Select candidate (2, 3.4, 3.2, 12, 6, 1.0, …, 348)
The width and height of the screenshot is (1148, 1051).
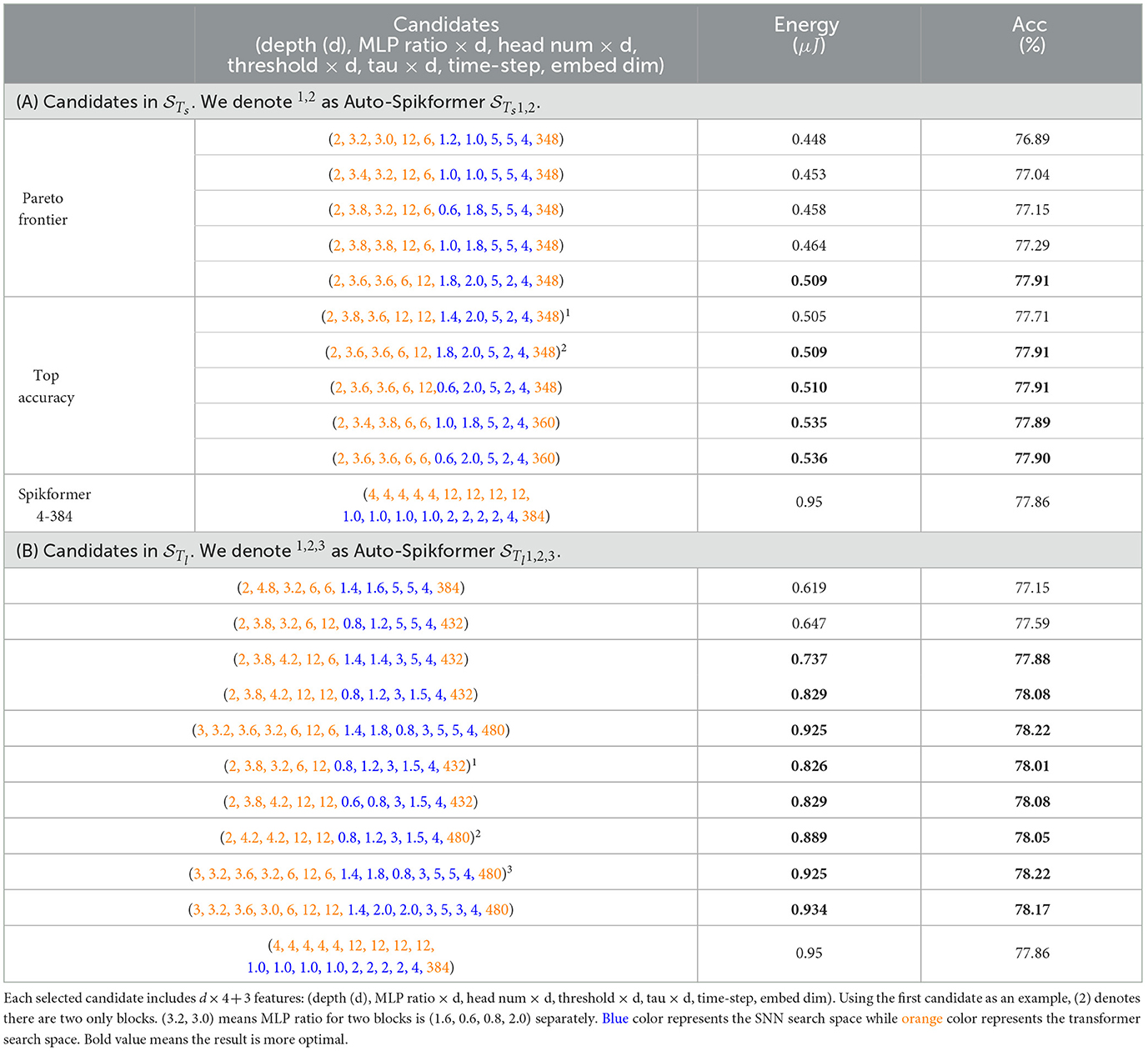446,174
